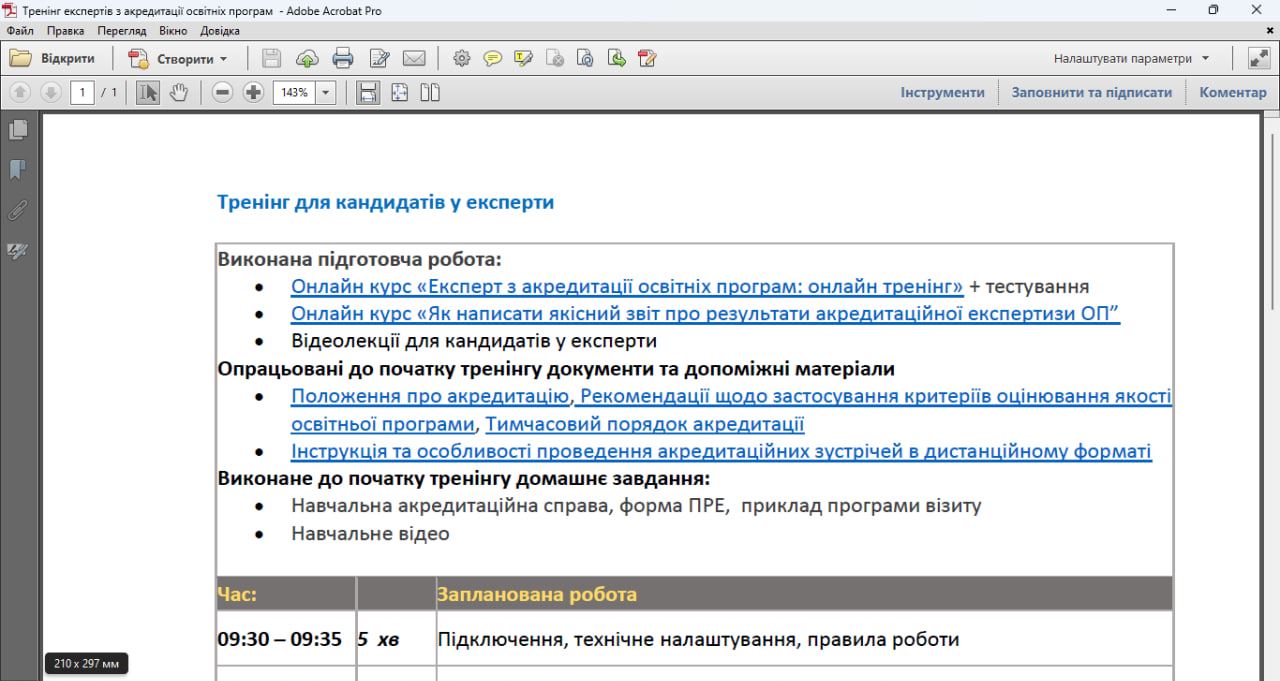1280x681 pixels.
Task: Select the Hand pan tool
Action: click(178, 93)
